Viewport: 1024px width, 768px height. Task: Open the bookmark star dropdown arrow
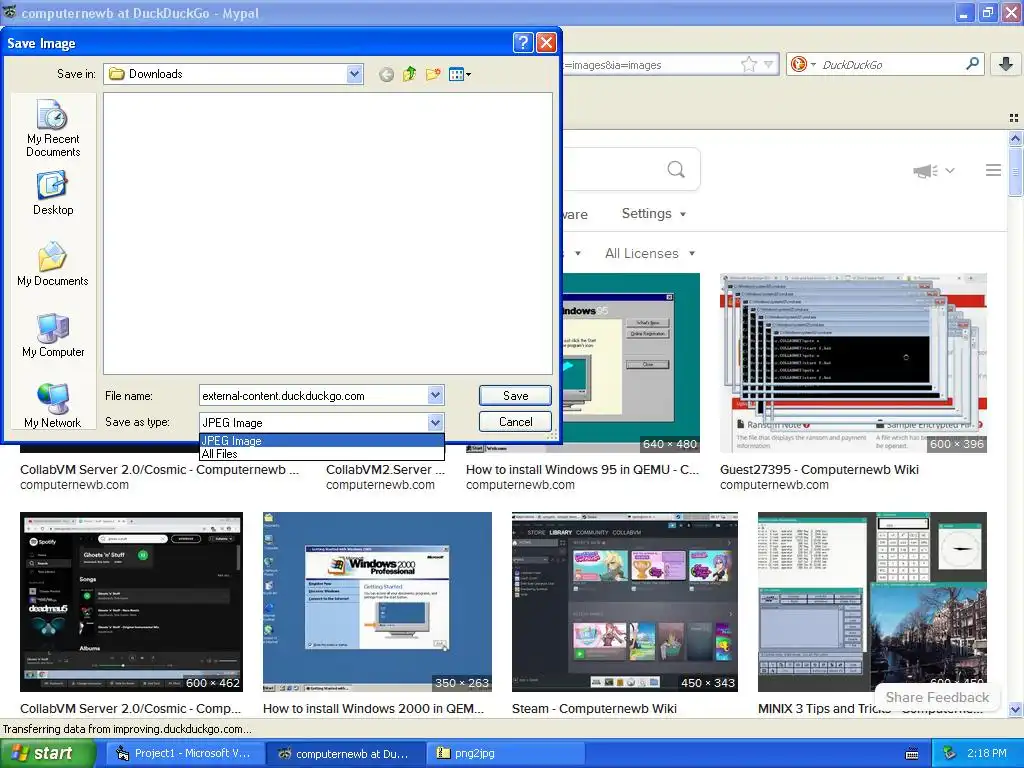pyautogui.click(x=769, y=64)
